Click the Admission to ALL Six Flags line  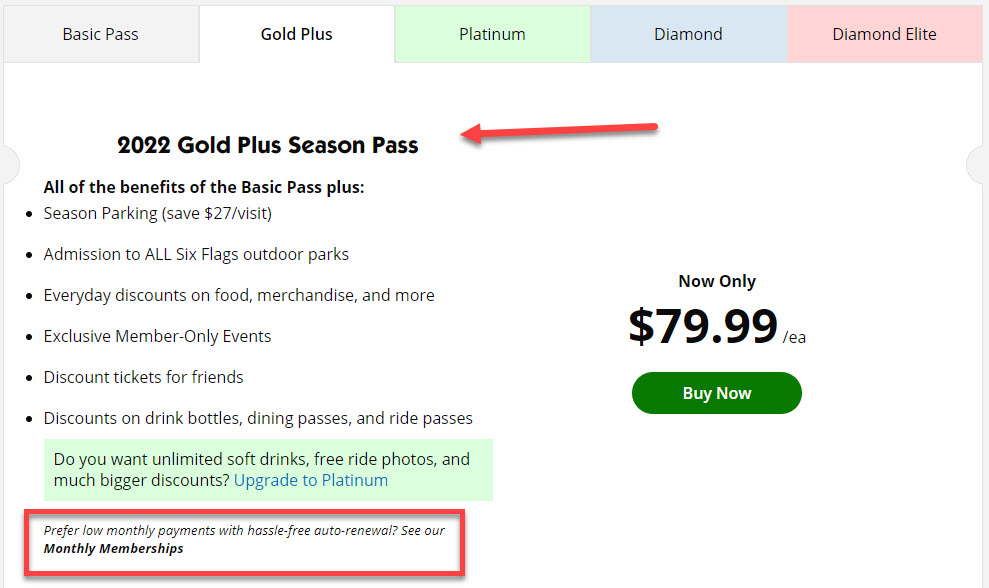coord(196,254)
